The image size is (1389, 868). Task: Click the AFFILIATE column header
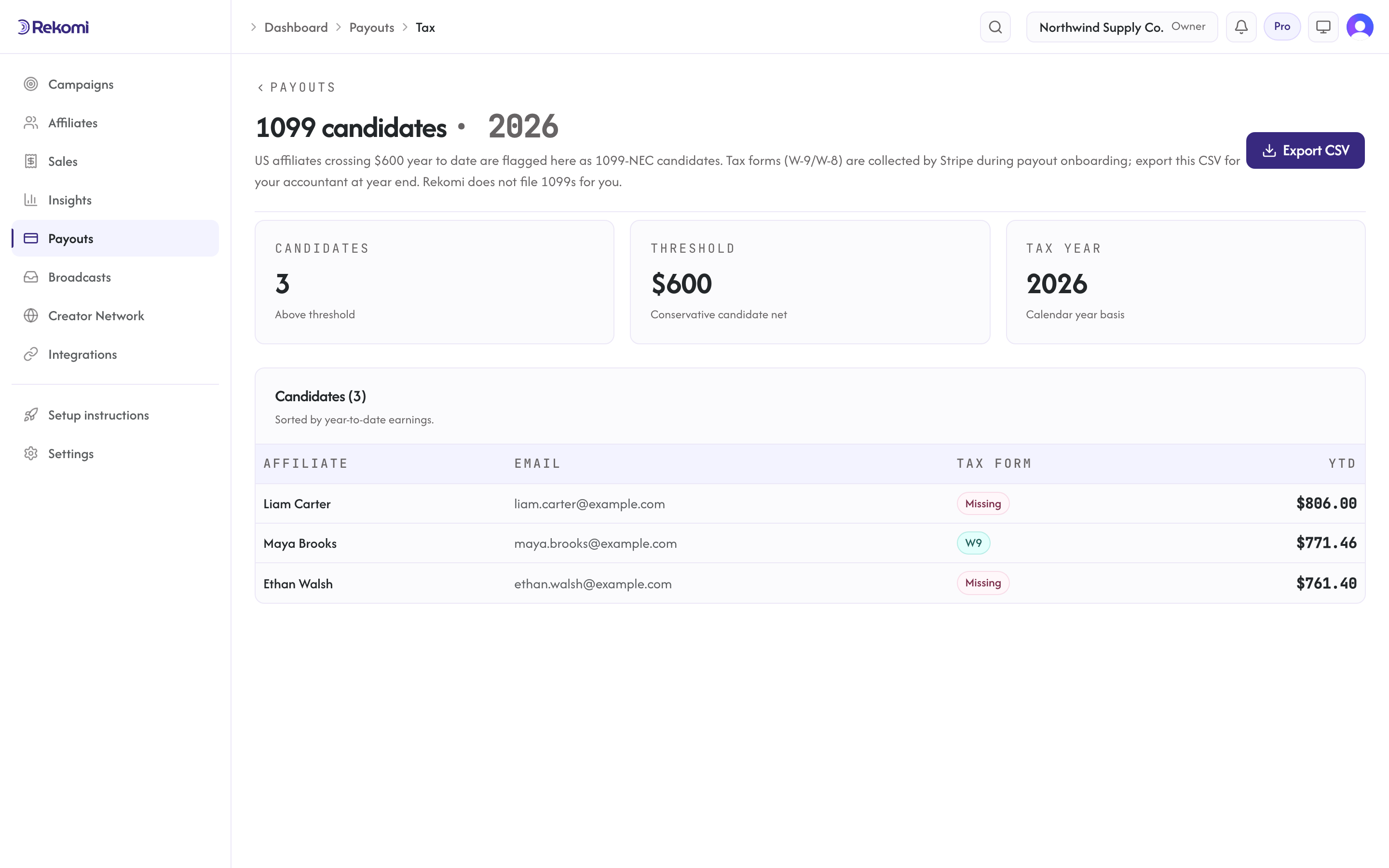point(305,463)
